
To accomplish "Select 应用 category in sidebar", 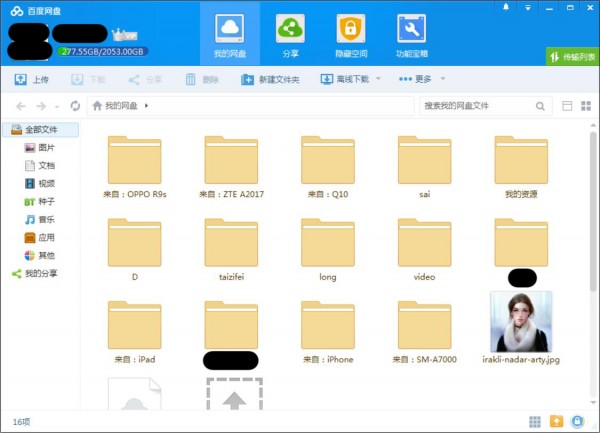I will point(40,238).
